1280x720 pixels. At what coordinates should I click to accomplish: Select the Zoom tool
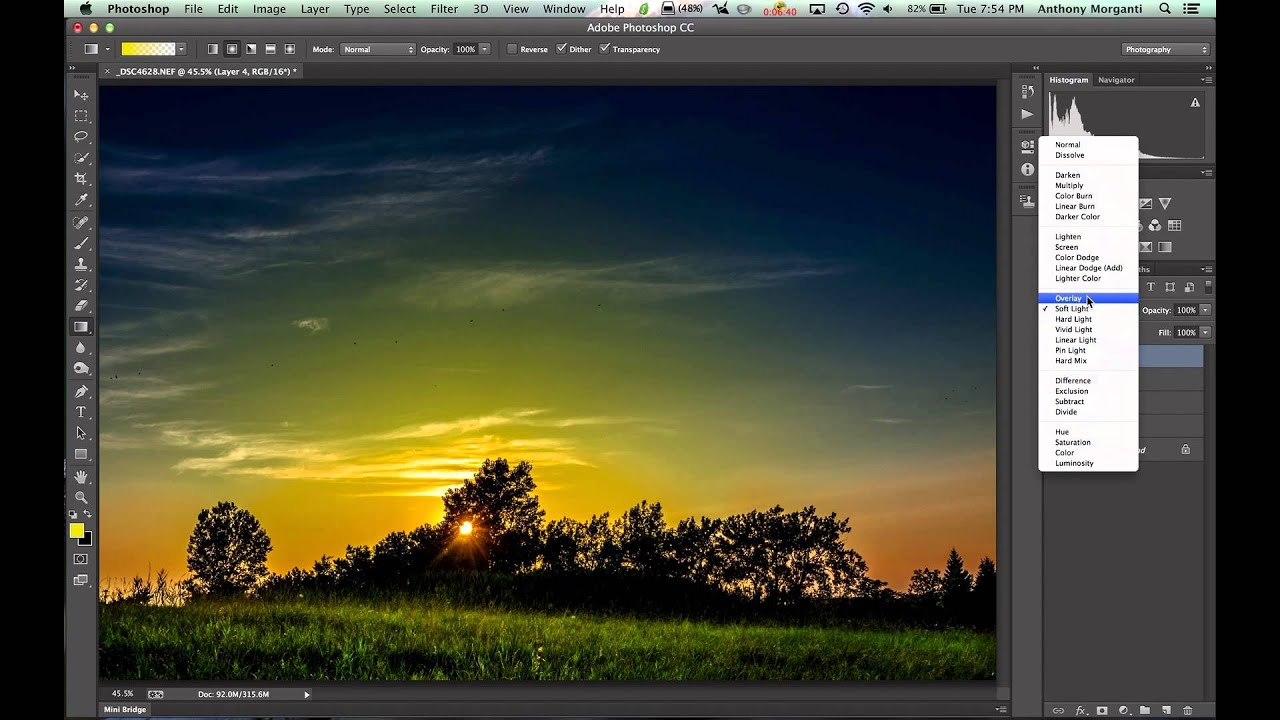[x=81, y=497]
